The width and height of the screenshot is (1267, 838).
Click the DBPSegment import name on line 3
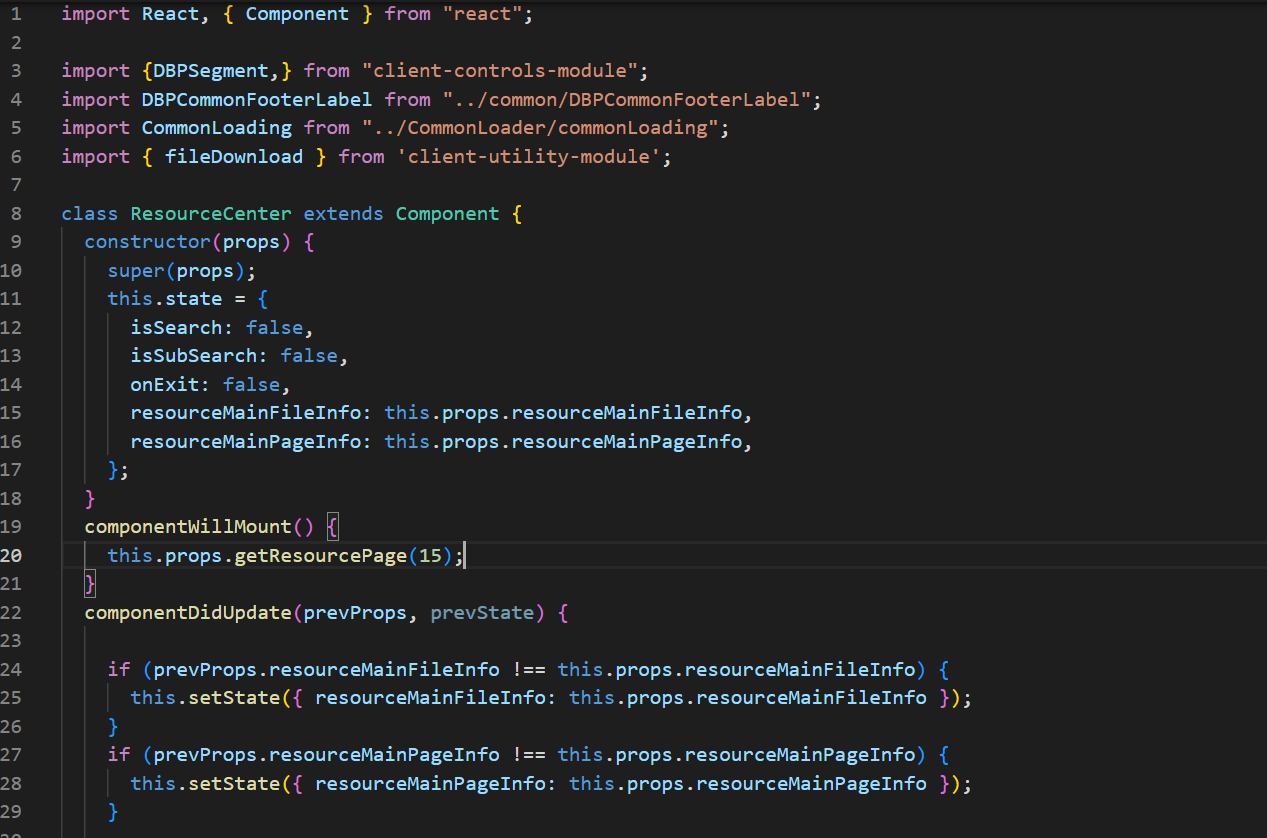click(211, 71)
